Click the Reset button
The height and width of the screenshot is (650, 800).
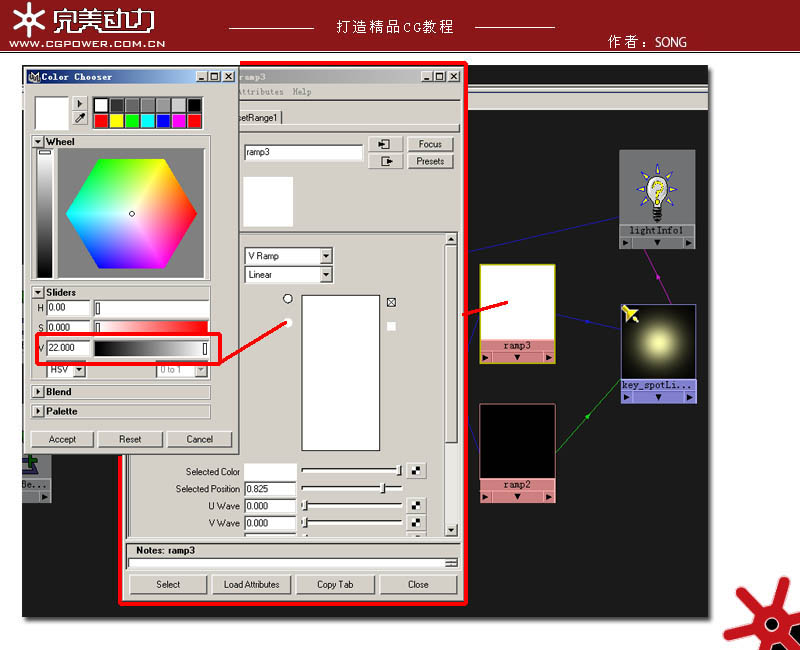tap(130, 439)
